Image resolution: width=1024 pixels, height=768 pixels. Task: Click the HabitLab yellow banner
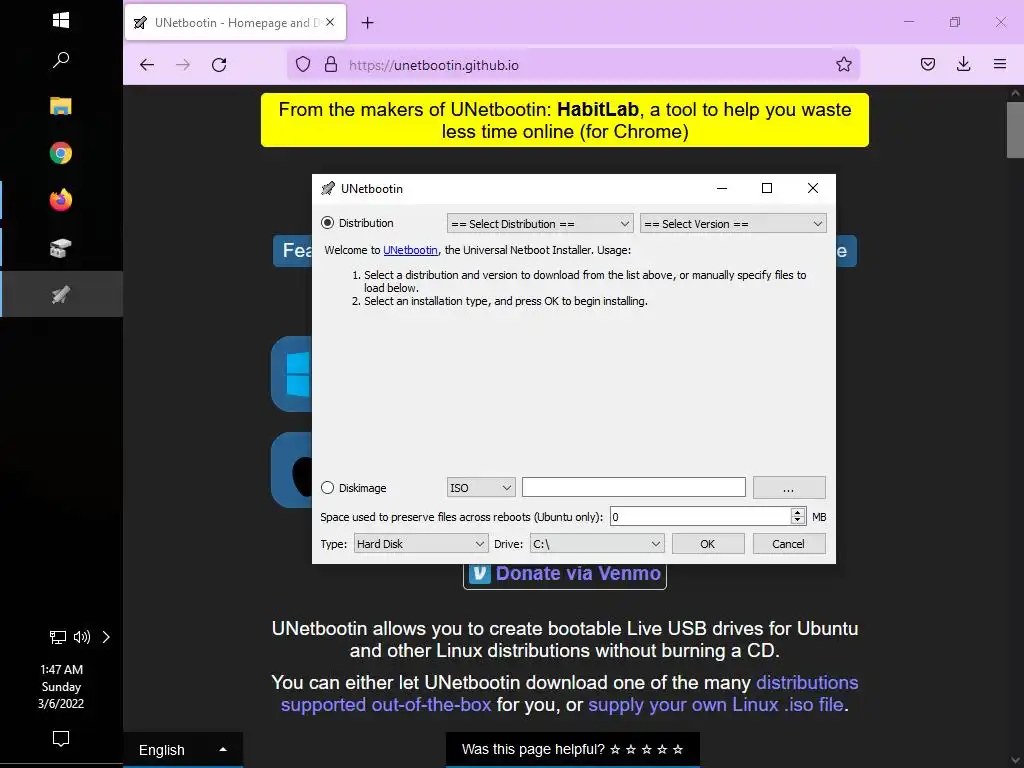(x=565, y=120)
